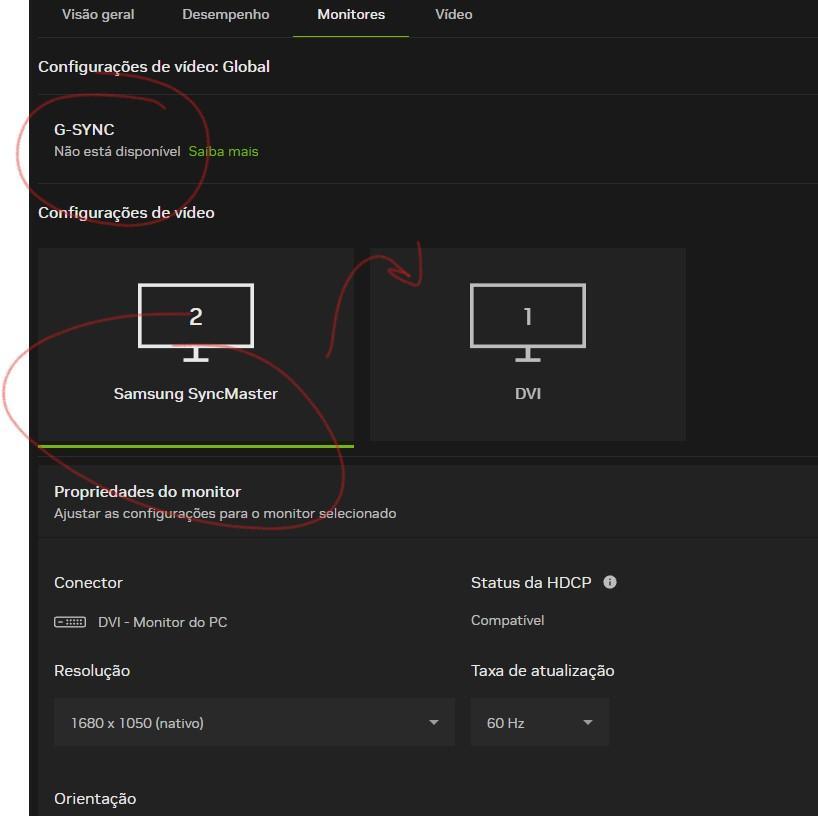Screen dimensions: 818x816
Task: Select monitor 2 Samsung SyncMaster card
Action: tap(196, 347)
